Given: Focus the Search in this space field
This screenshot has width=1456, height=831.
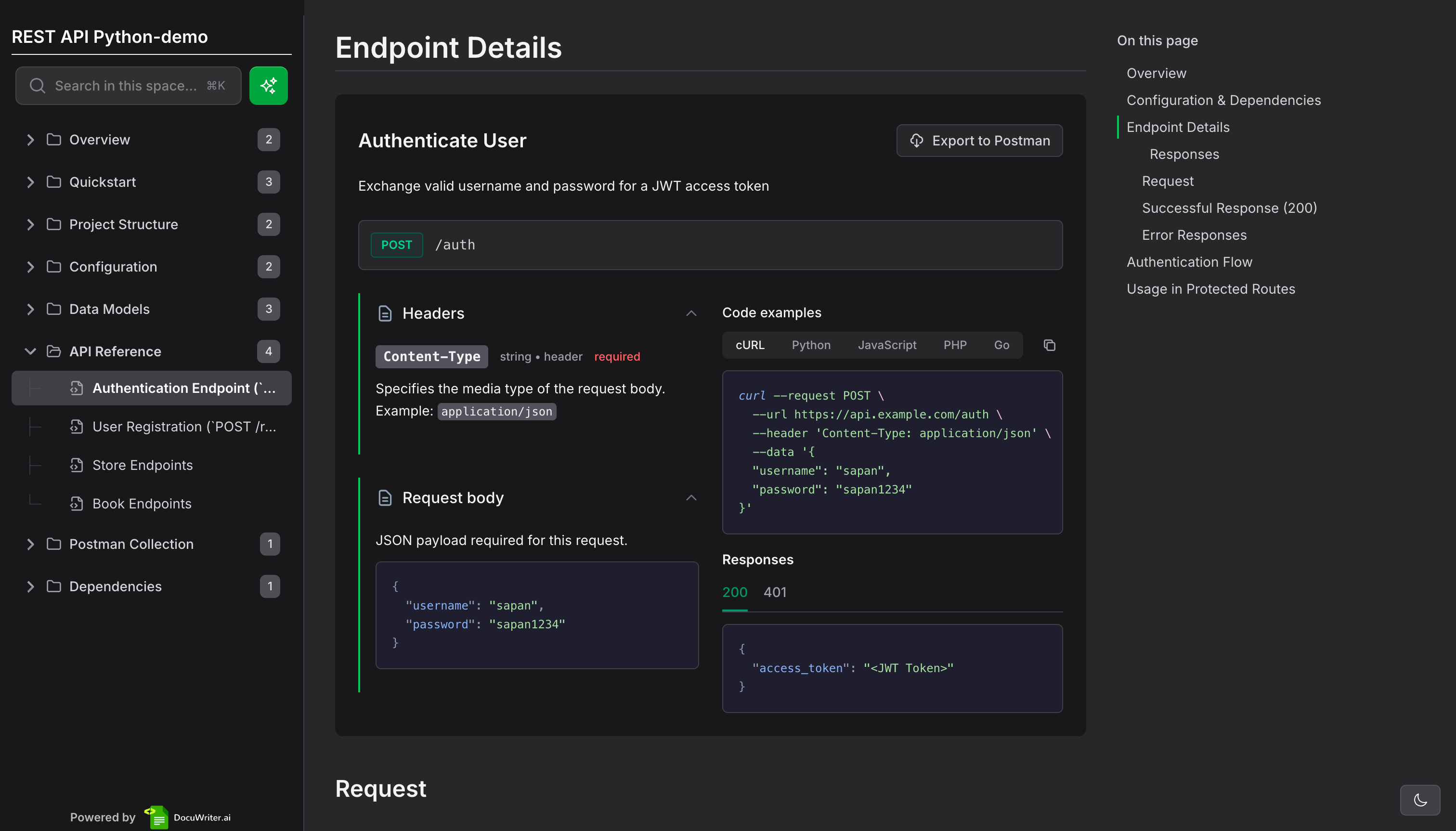Looking at the screenshot, I should click(129, 86).
